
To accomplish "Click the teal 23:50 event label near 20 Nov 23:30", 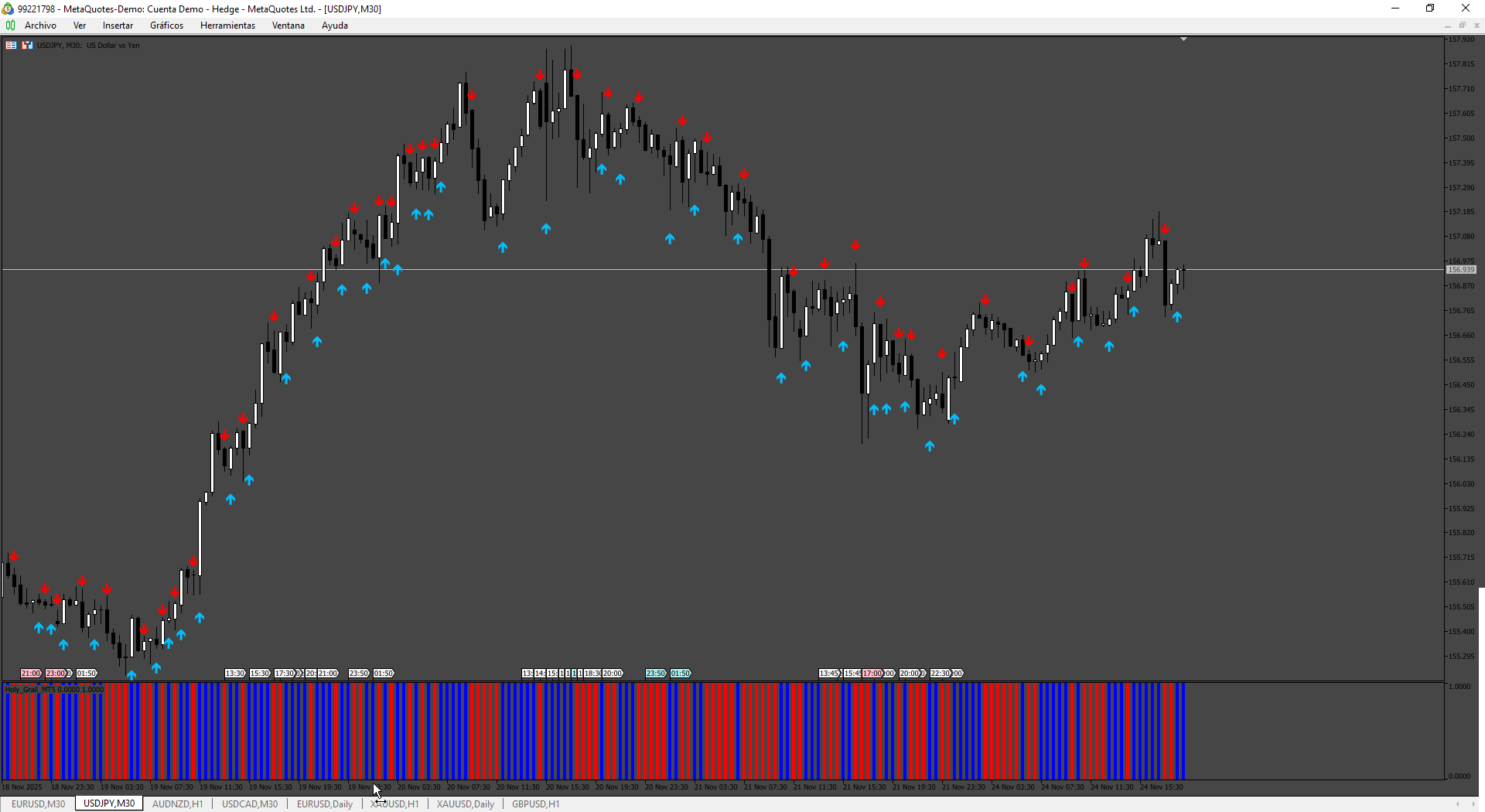I will (x=656, y=674).
